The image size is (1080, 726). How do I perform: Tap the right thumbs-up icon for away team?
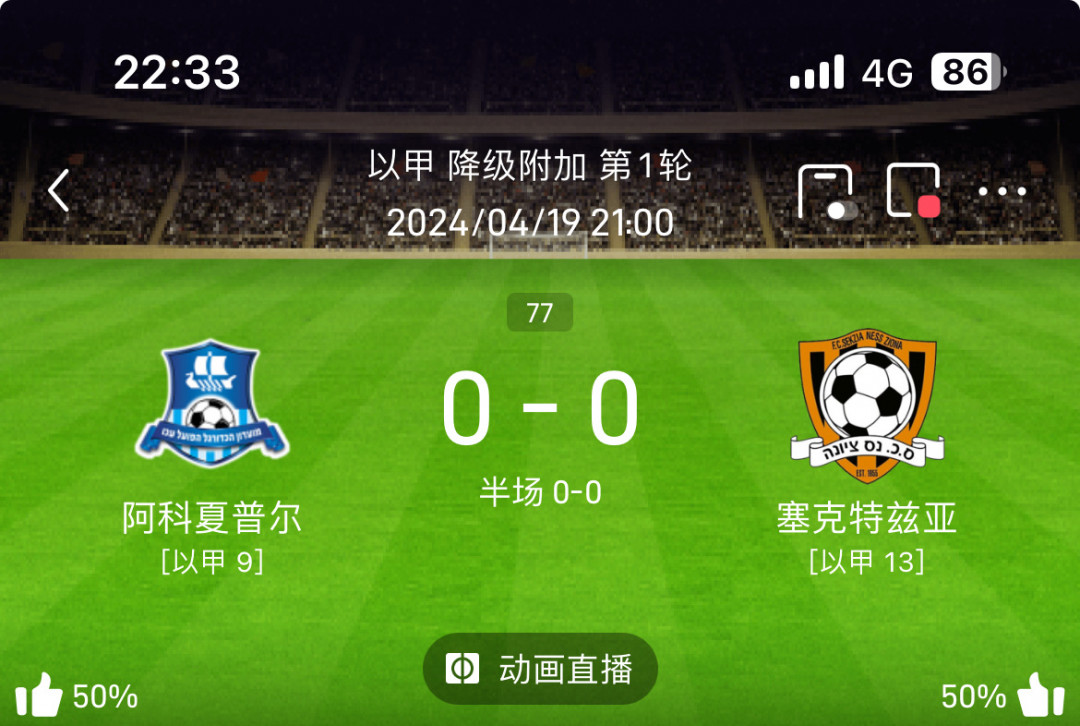1041,695
